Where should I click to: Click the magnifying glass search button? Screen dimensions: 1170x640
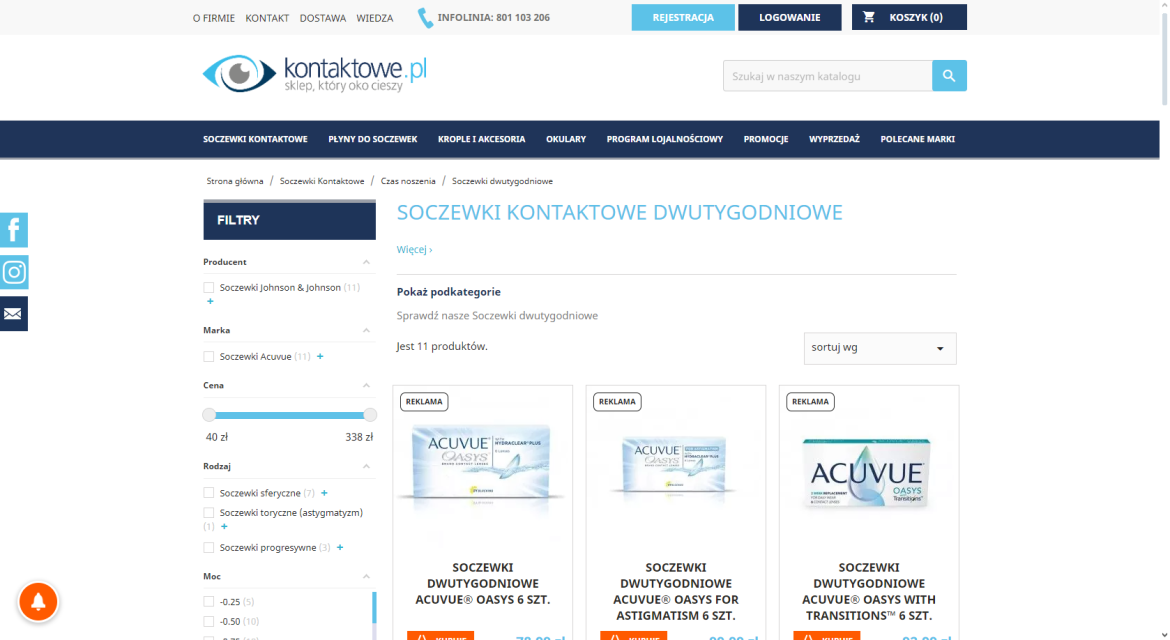[x=949, y=75]
